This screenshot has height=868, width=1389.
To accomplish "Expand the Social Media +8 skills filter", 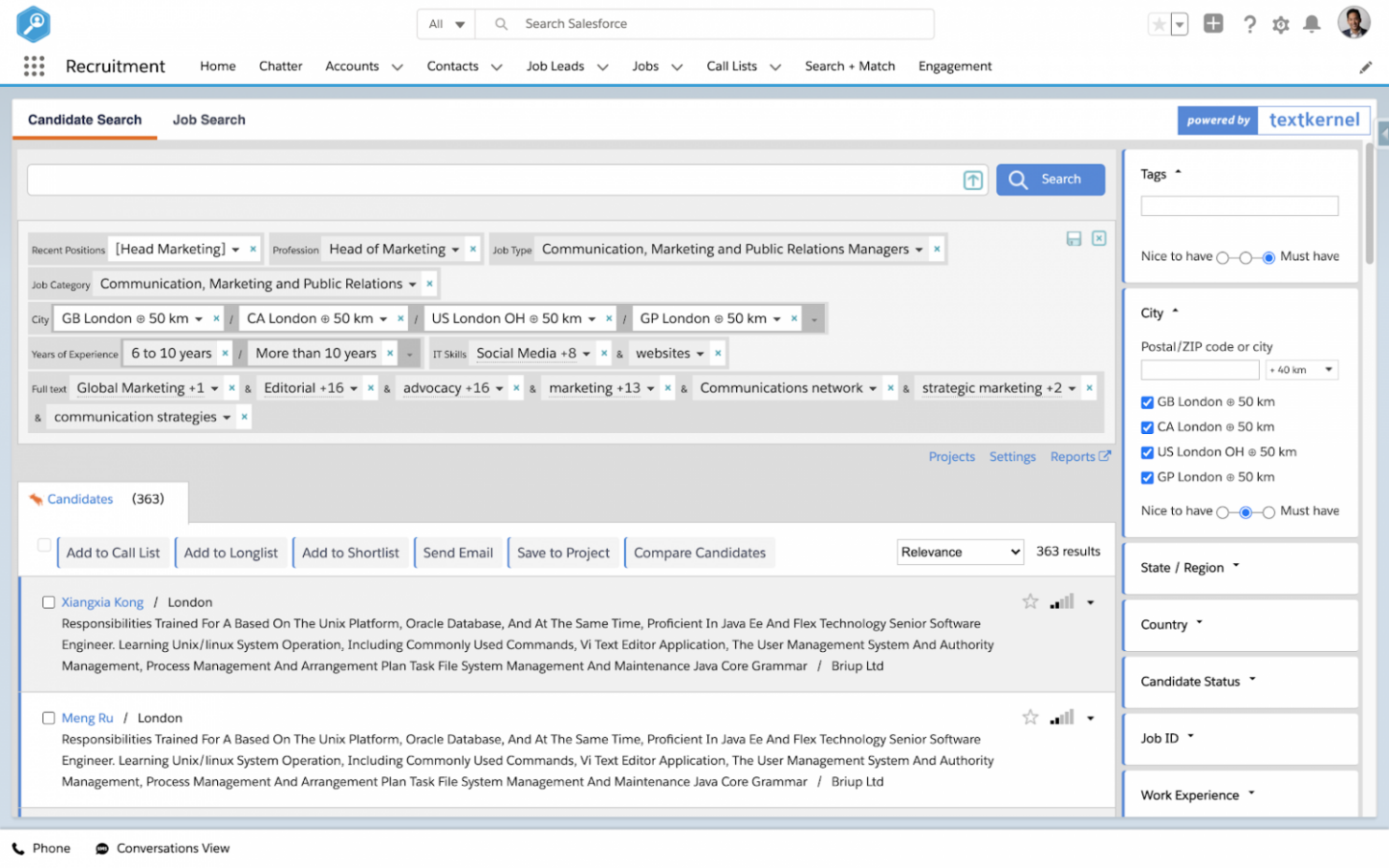I will [586, 353].
